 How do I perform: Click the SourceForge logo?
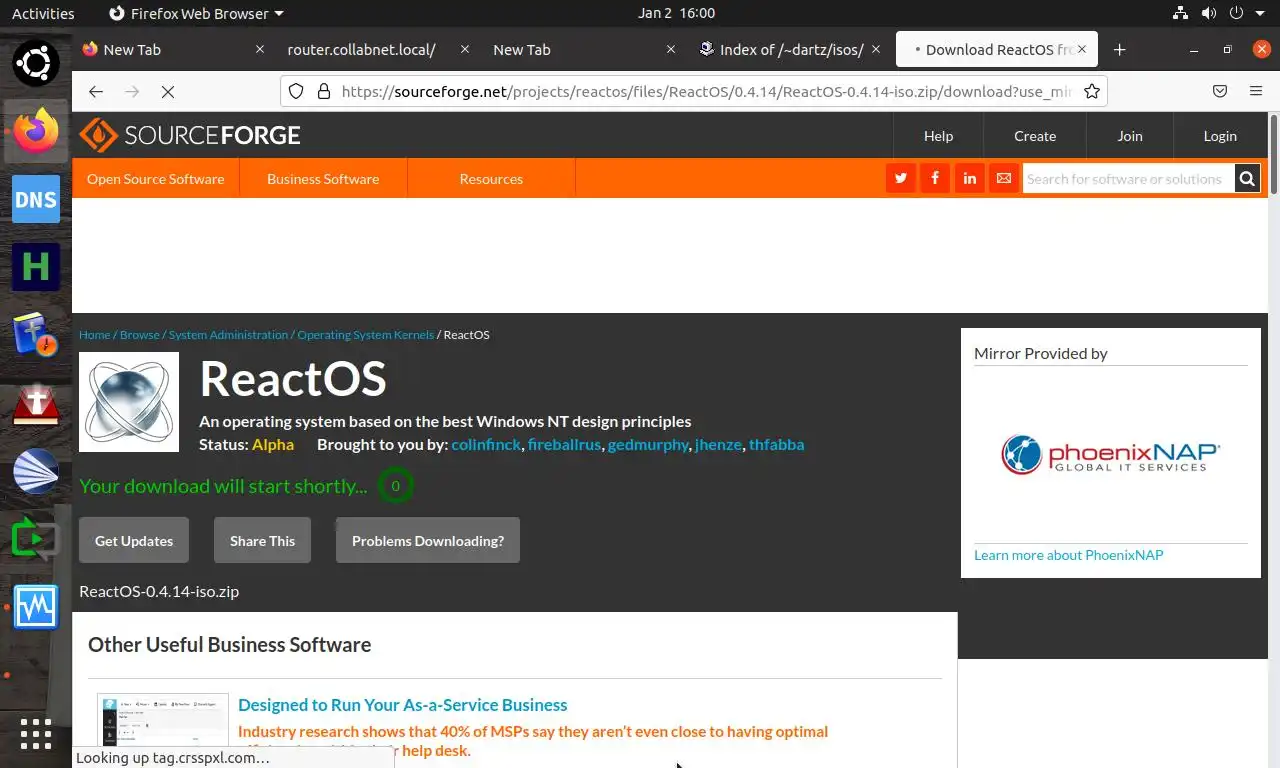[190, 135]
